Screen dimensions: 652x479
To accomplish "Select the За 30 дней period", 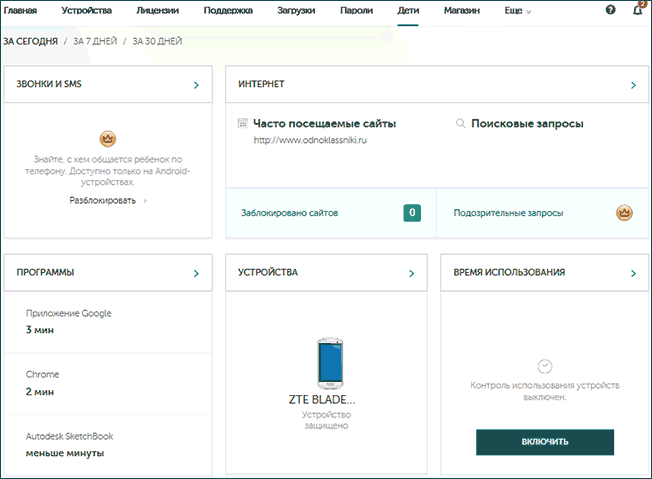I will click(x=157, y=42).
